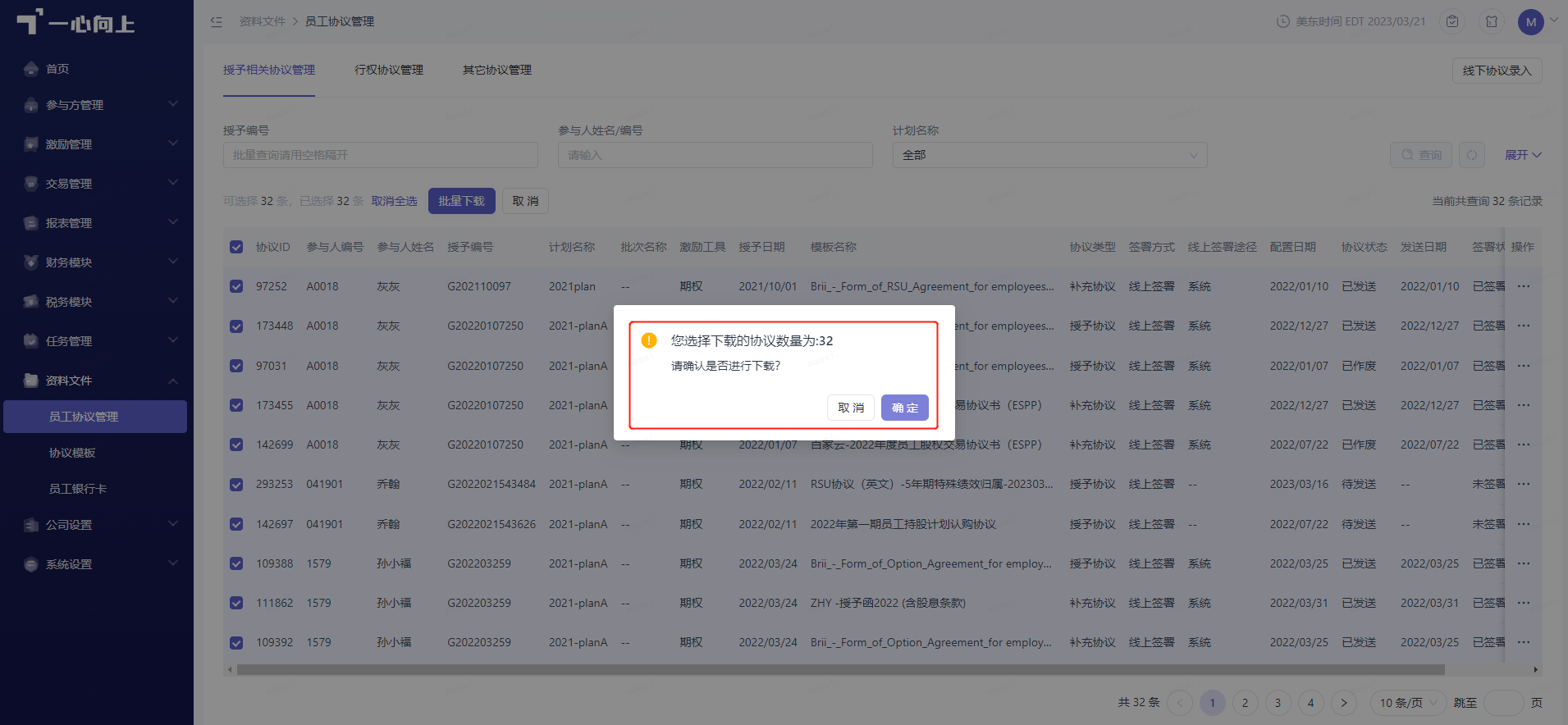Focus 授予编号 batch query input
The width and height of the screenshot is (1568, 725).
(380, 155)
